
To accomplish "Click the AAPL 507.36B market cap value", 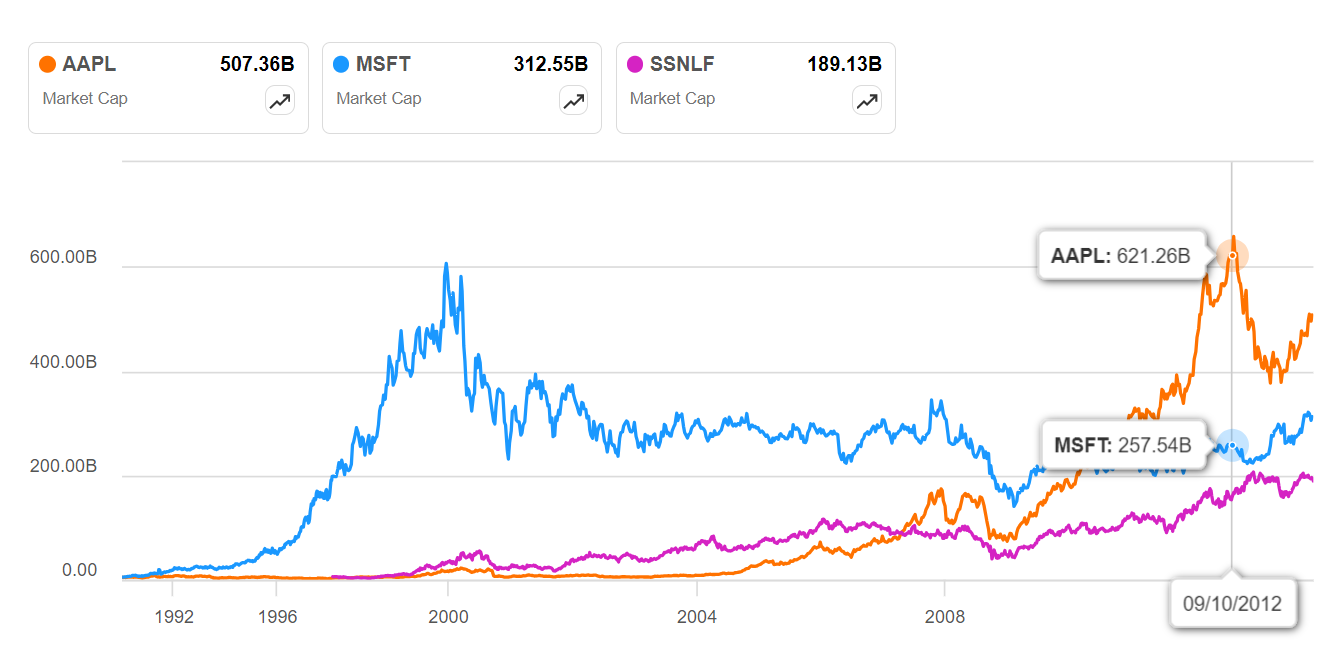I will point(257,65).
